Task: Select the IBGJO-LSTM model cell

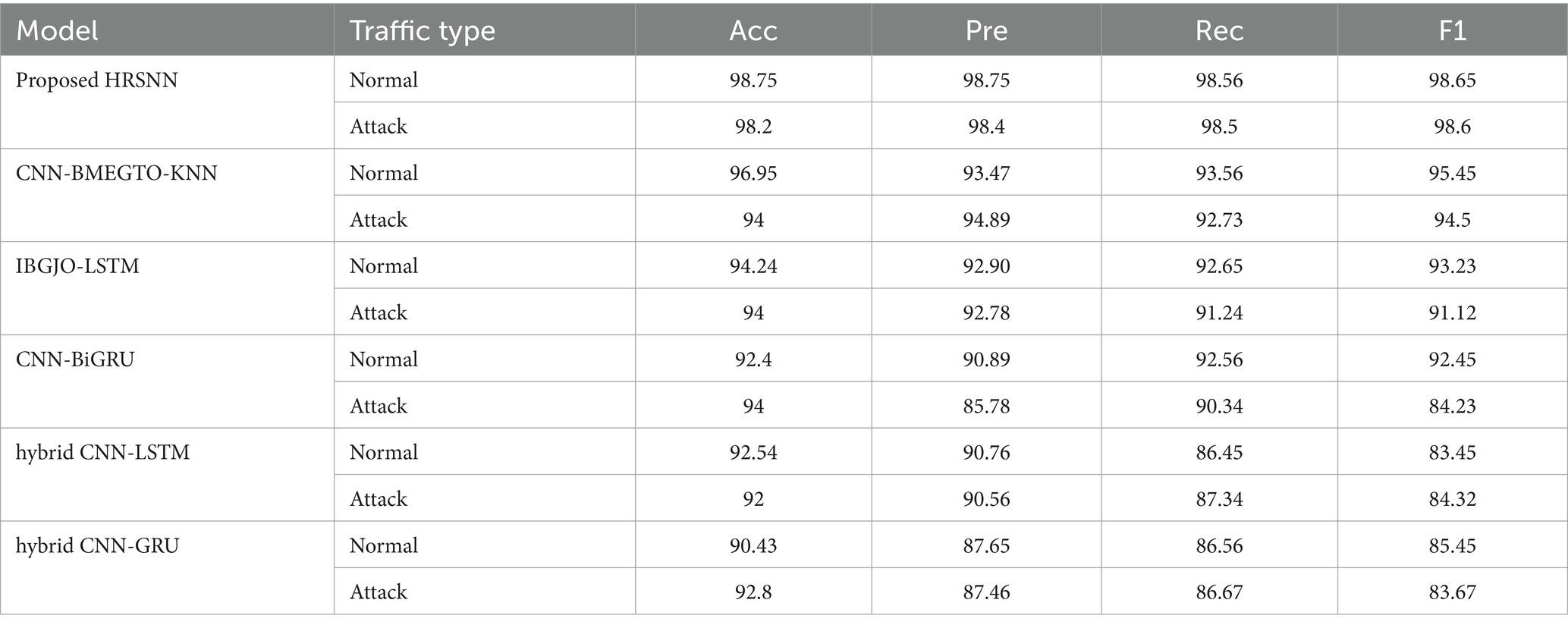Action: tap(77, 266)
